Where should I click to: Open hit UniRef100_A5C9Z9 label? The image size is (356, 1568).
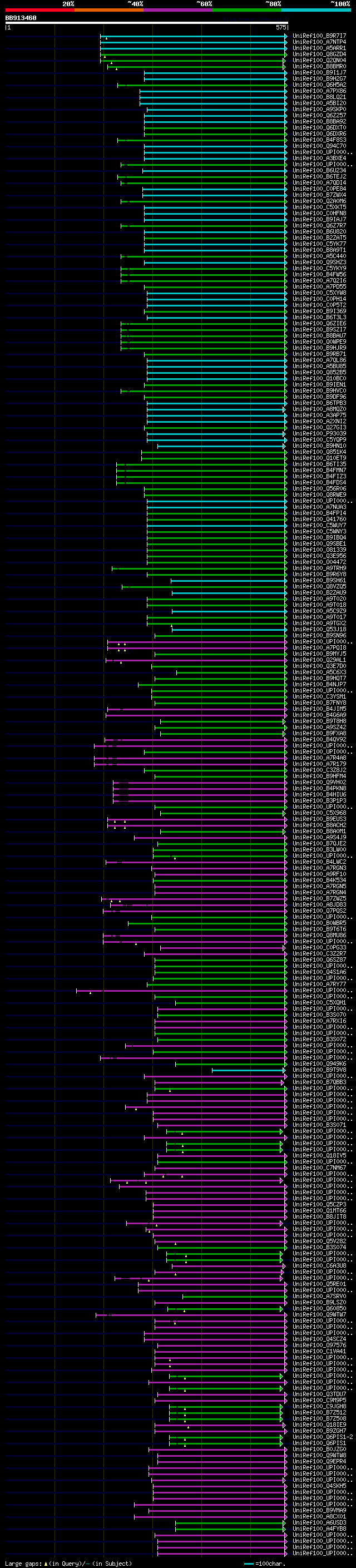pyautogui.click(x=319, y=611)
